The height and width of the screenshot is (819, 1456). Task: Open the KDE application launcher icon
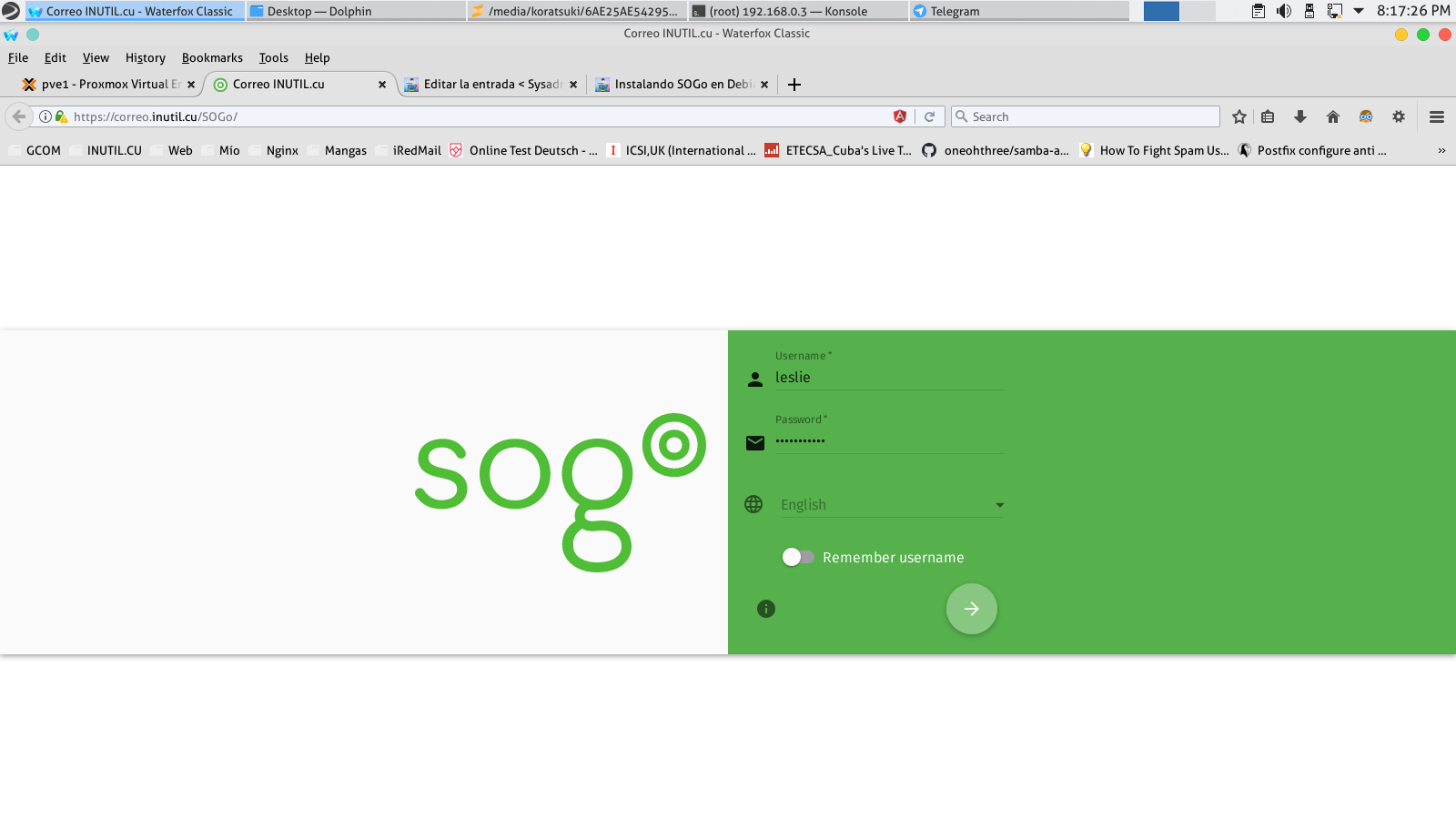(x=11, y=11)
